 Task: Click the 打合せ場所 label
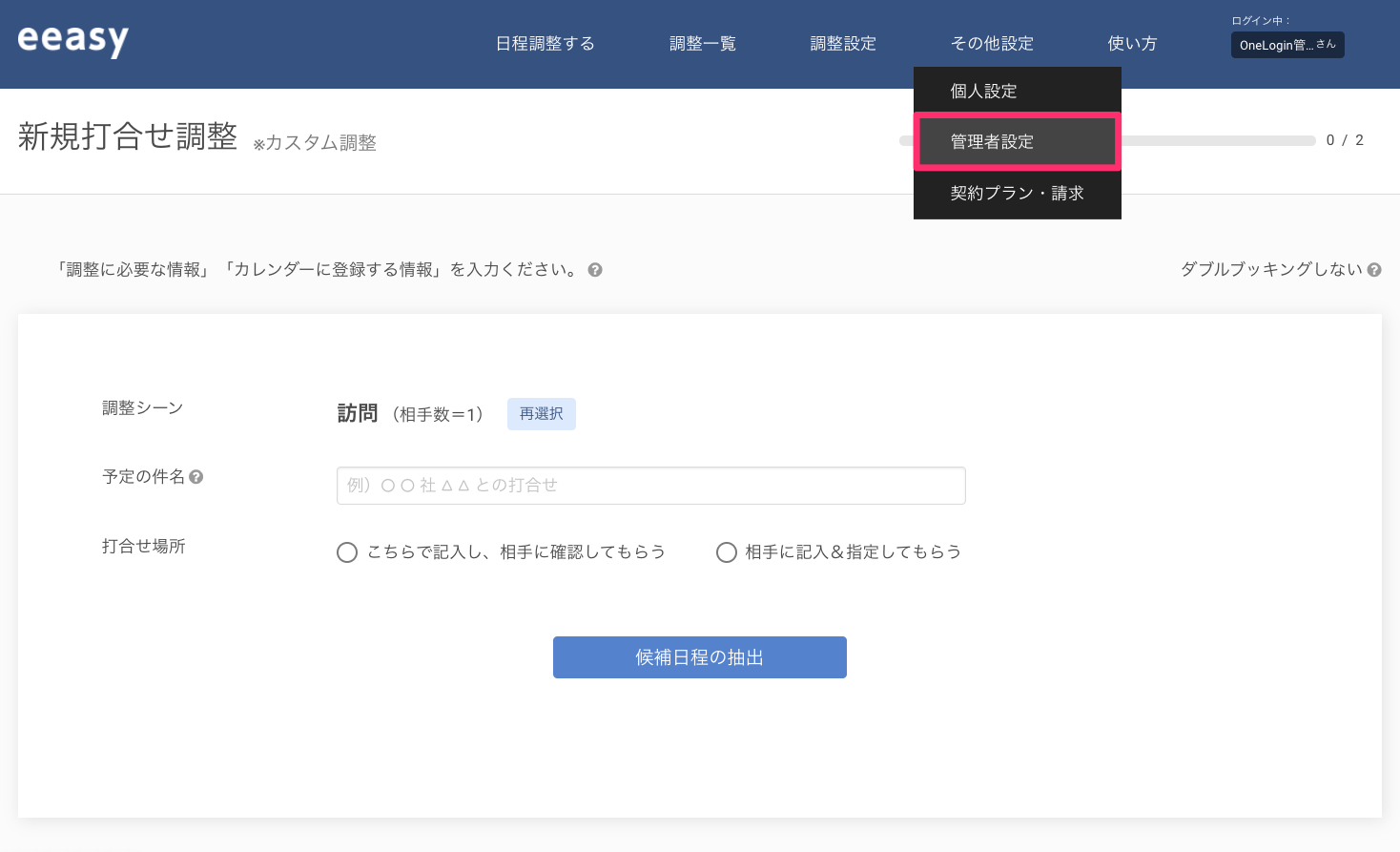[x=144, y=547]
